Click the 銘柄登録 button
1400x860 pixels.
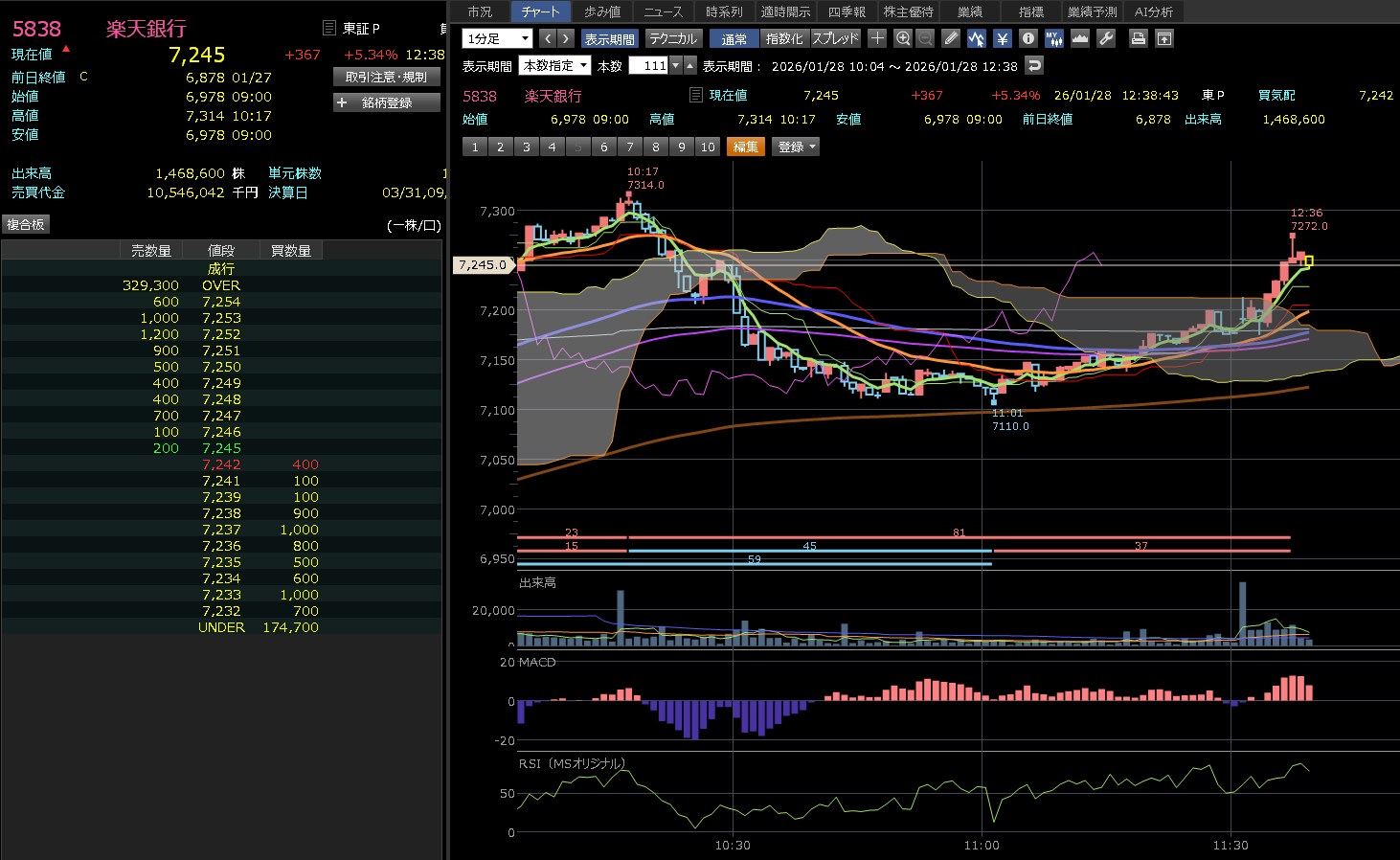[386, 102]
